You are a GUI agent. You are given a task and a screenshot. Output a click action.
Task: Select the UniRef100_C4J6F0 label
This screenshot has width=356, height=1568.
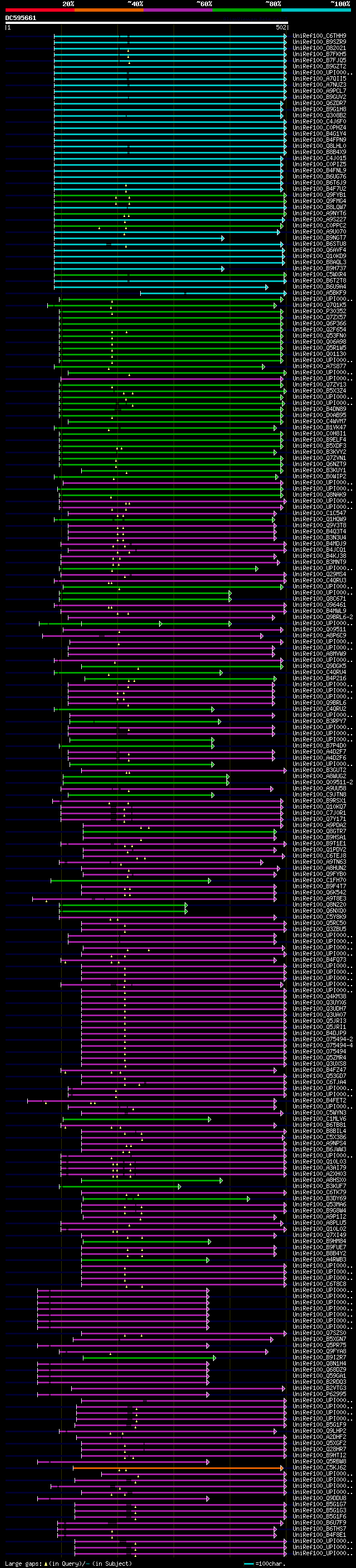point(319,121)
